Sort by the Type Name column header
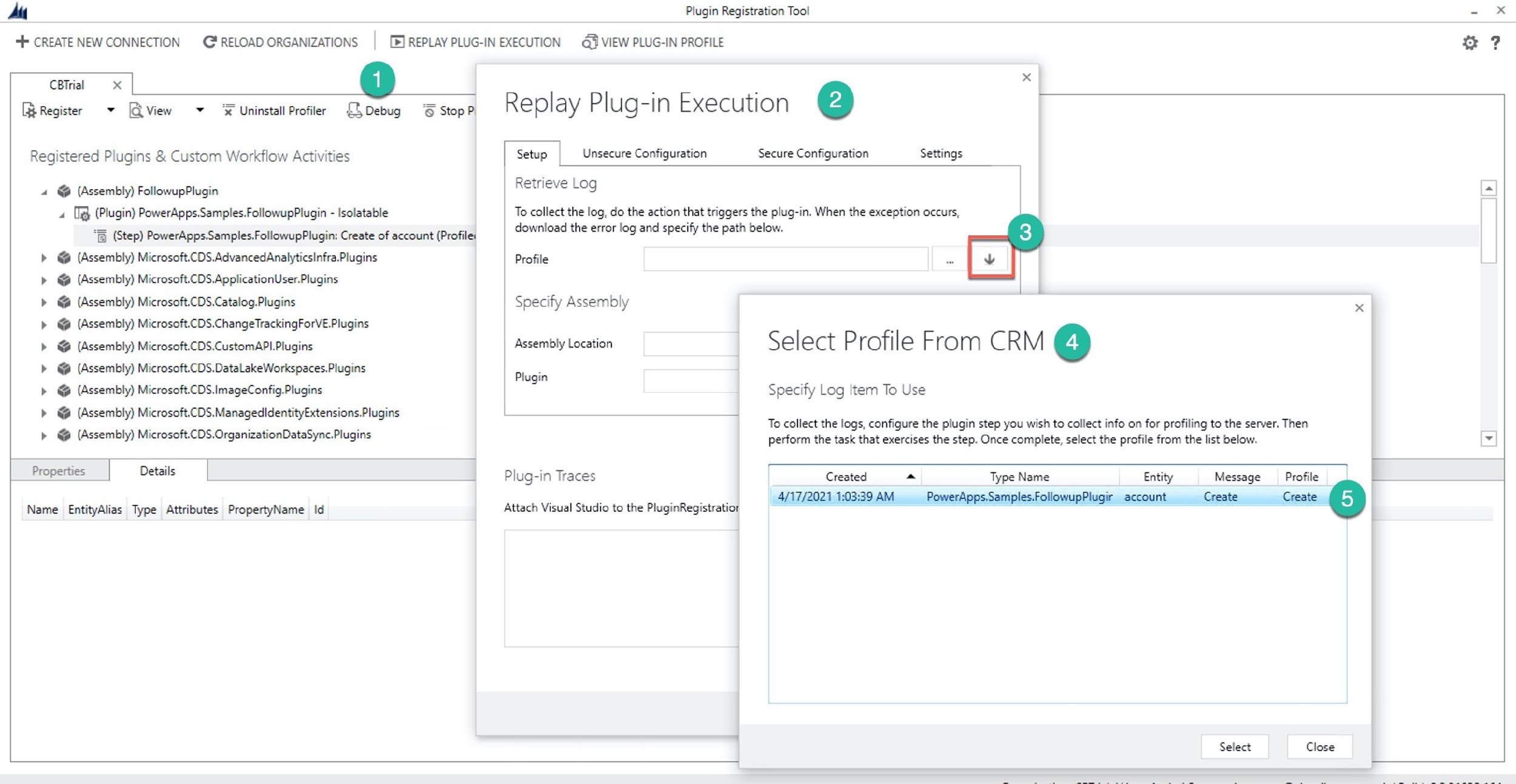 [1020, 477]
